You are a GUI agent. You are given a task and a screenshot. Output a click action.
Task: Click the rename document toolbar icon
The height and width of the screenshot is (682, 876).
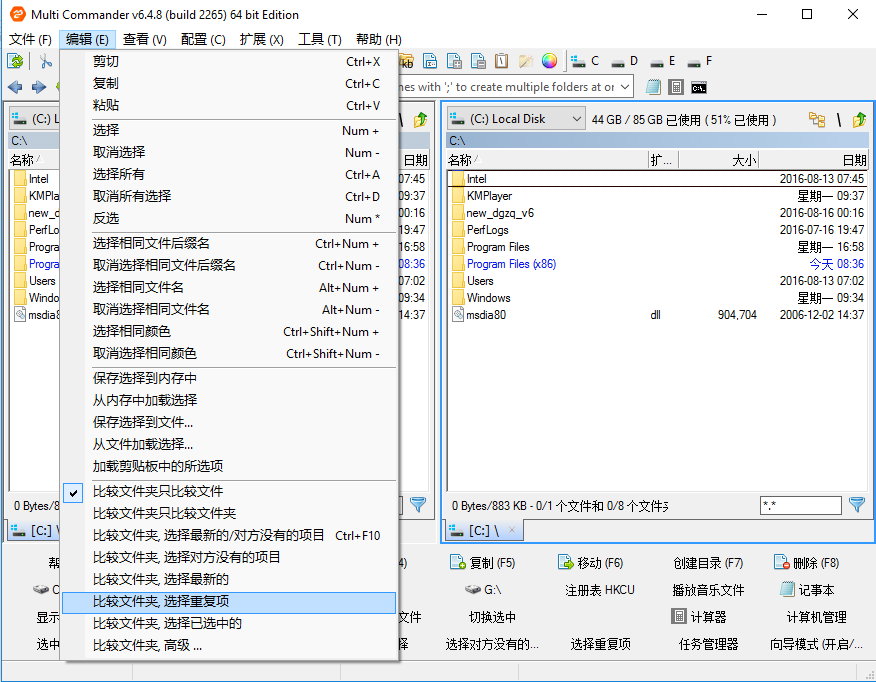pyautogui.click(x=430, y=61)
